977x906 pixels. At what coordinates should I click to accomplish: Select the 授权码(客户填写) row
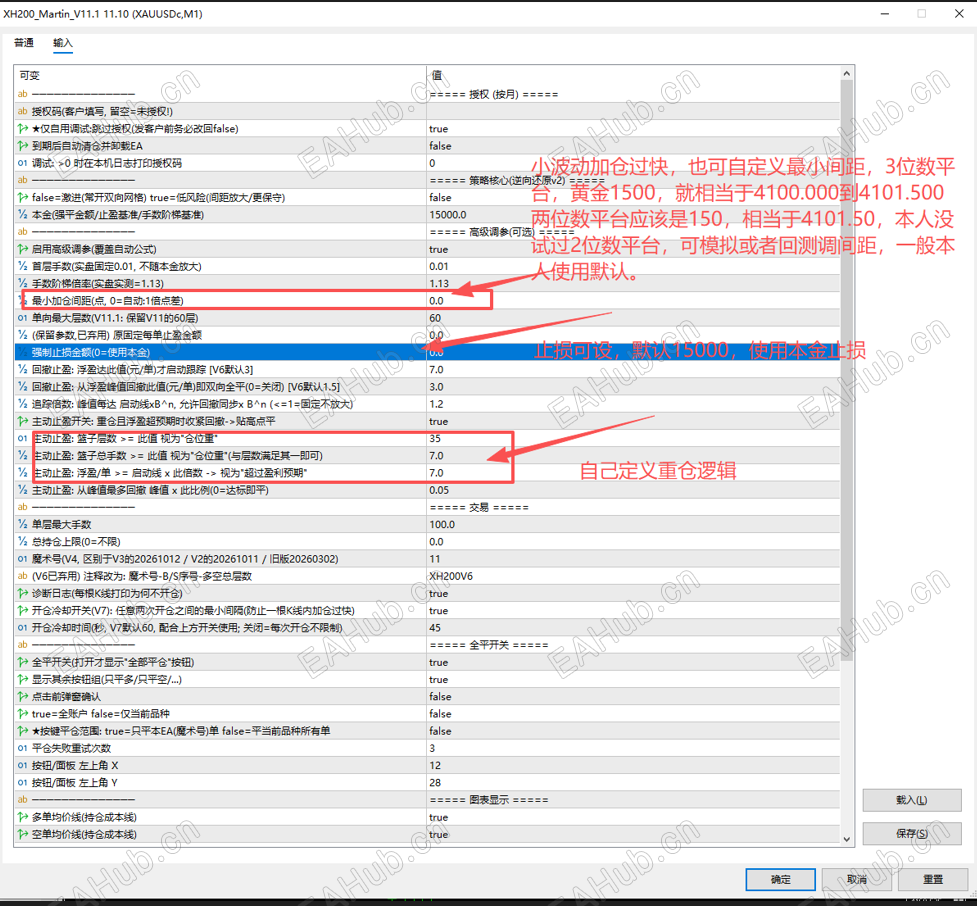(427, 112)
